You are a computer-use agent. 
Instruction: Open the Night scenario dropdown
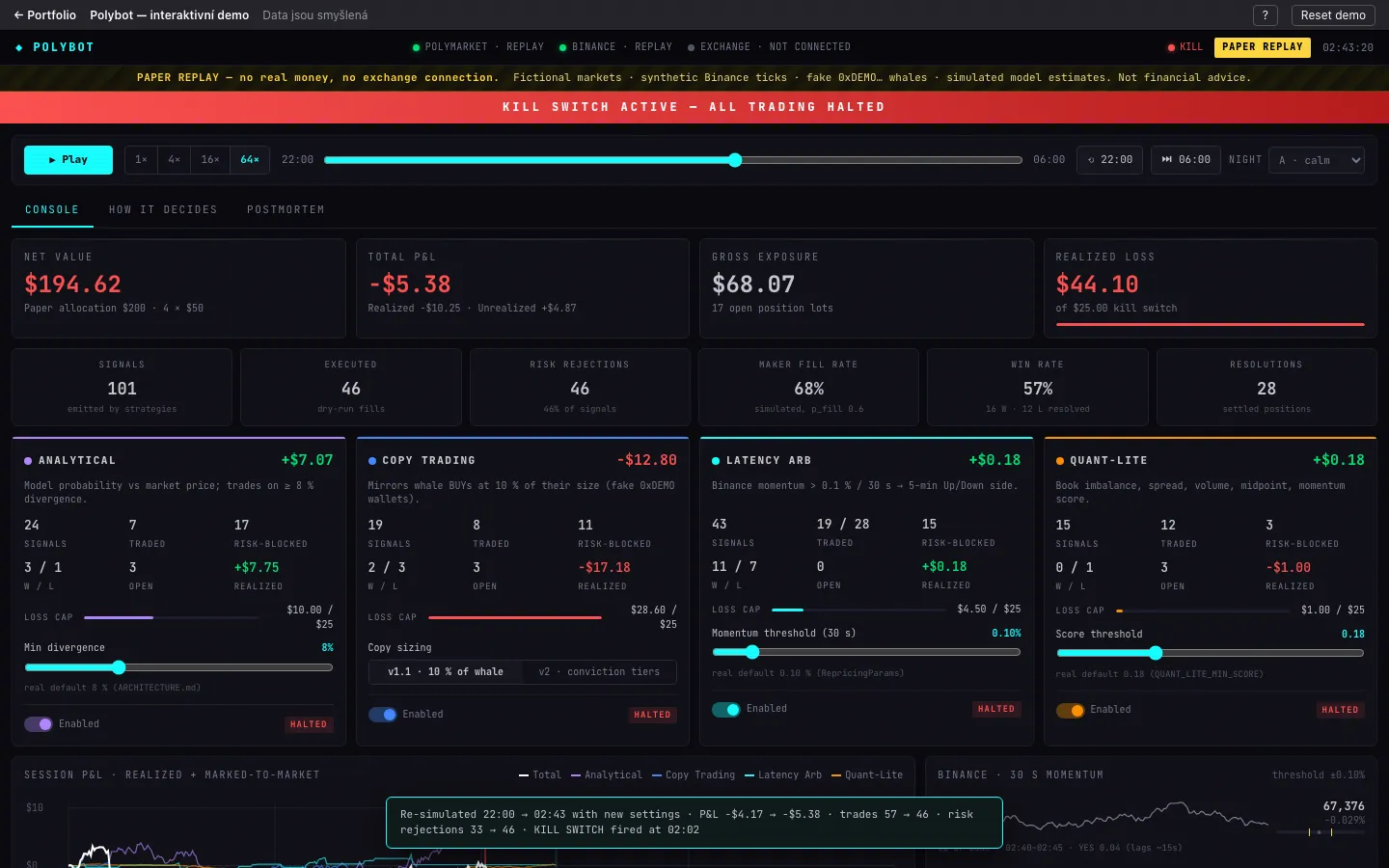(1317, 160)
